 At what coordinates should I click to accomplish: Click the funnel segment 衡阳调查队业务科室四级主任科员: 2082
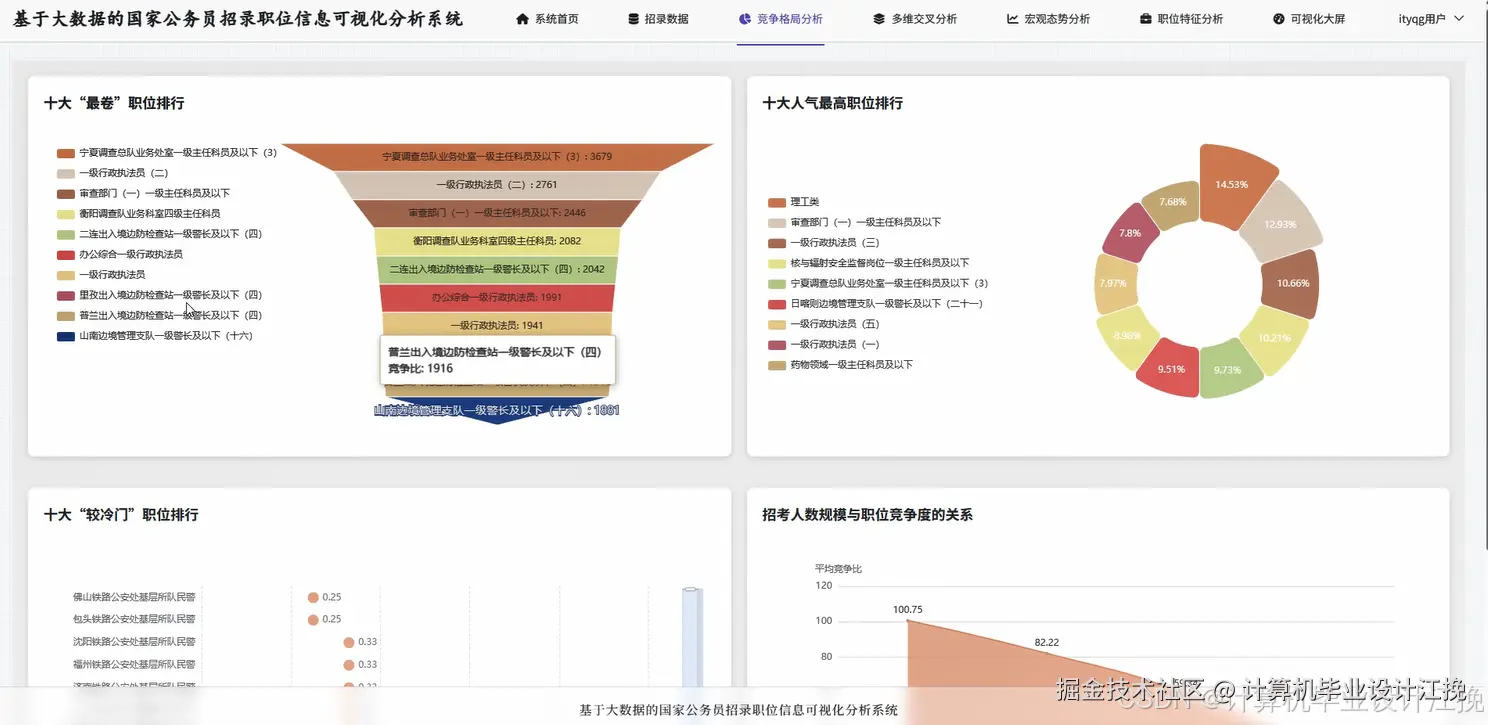tap(497, 241)
